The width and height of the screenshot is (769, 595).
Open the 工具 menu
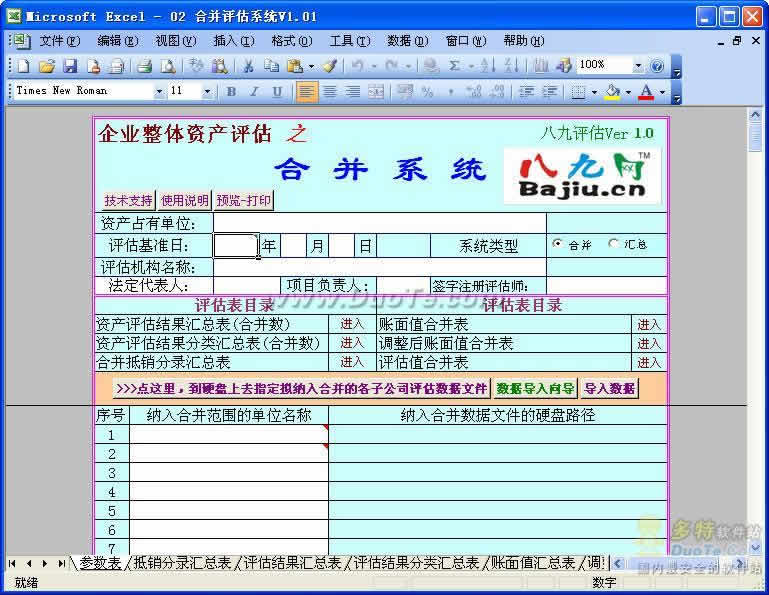point(350,41)
